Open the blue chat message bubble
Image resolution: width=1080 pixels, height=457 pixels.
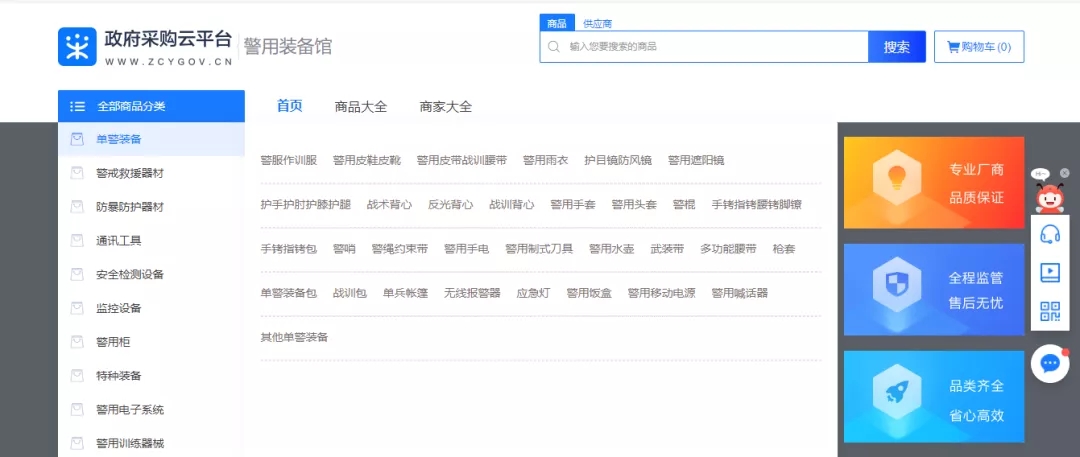(x=1050, y=363)
